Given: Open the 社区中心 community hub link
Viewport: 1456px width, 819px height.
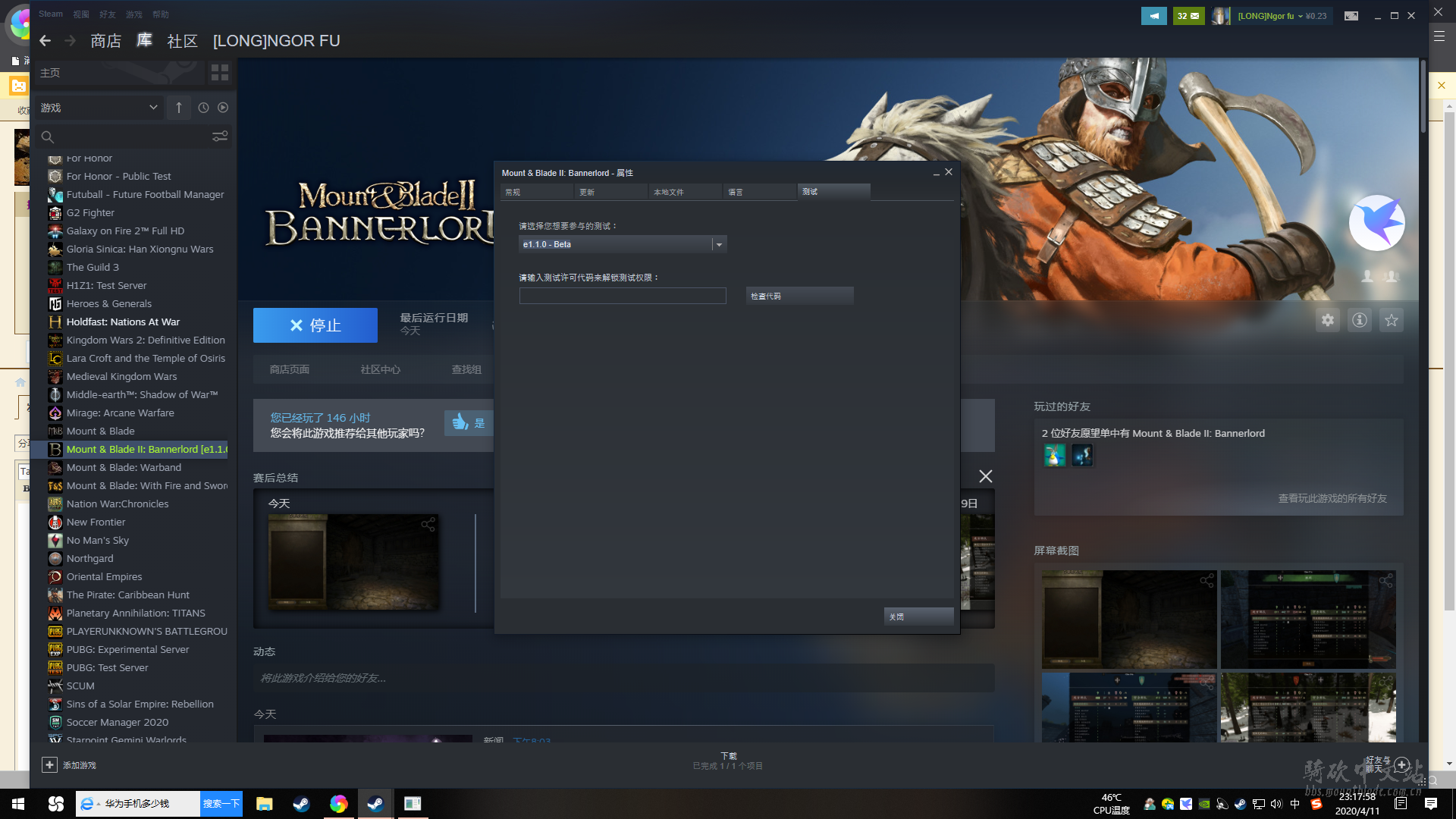Looking at the screenshot, I should click(380, 369).
